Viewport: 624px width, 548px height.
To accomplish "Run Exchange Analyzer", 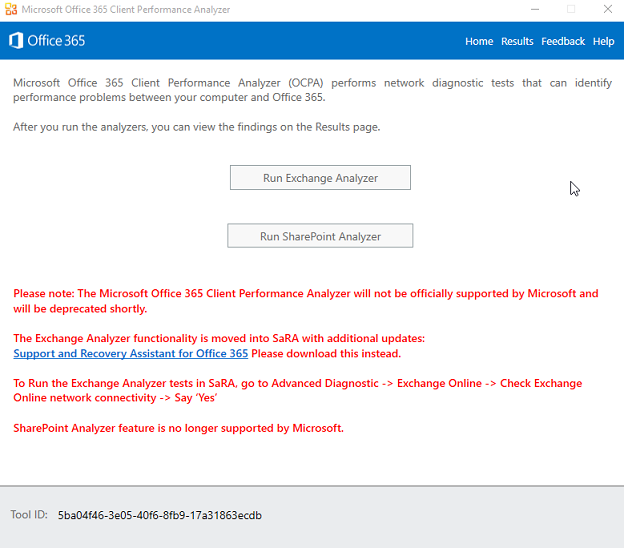I will tap(320, 177).
